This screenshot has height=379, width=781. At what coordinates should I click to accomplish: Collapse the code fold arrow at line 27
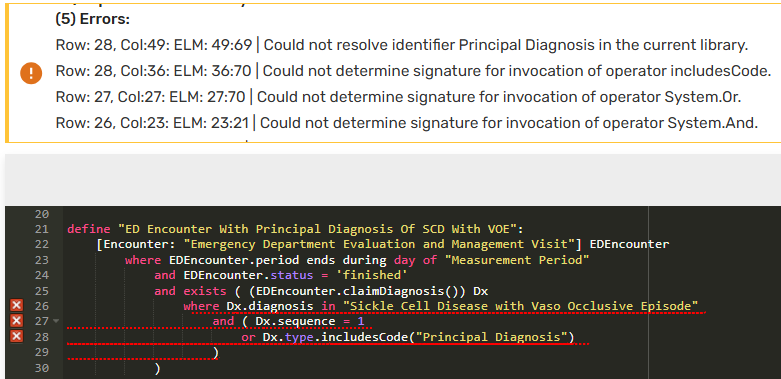click(56, 322)
